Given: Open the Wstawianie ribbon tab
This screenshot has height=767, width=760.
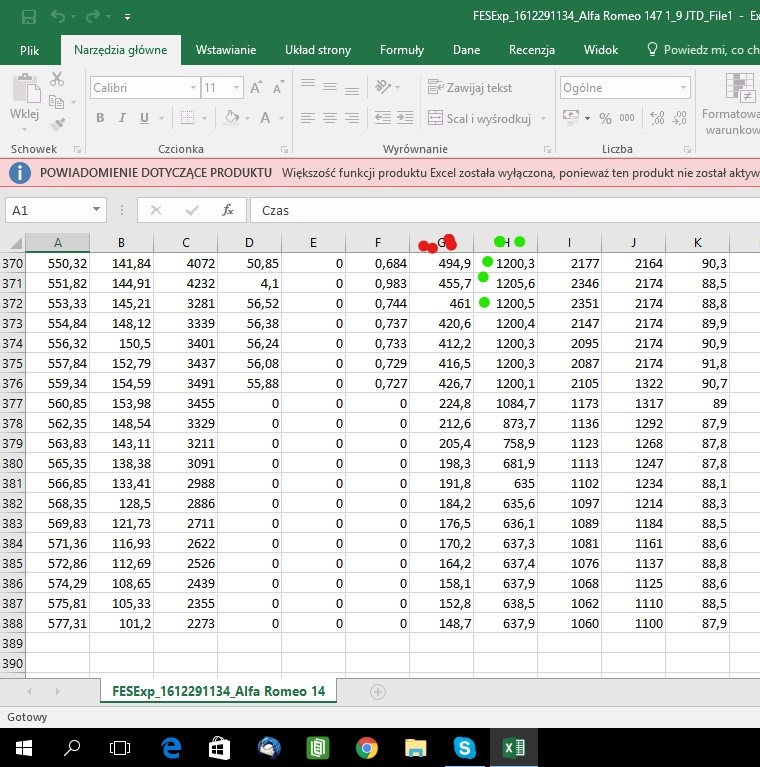Looking at the screenshot, I should [226, 50].
